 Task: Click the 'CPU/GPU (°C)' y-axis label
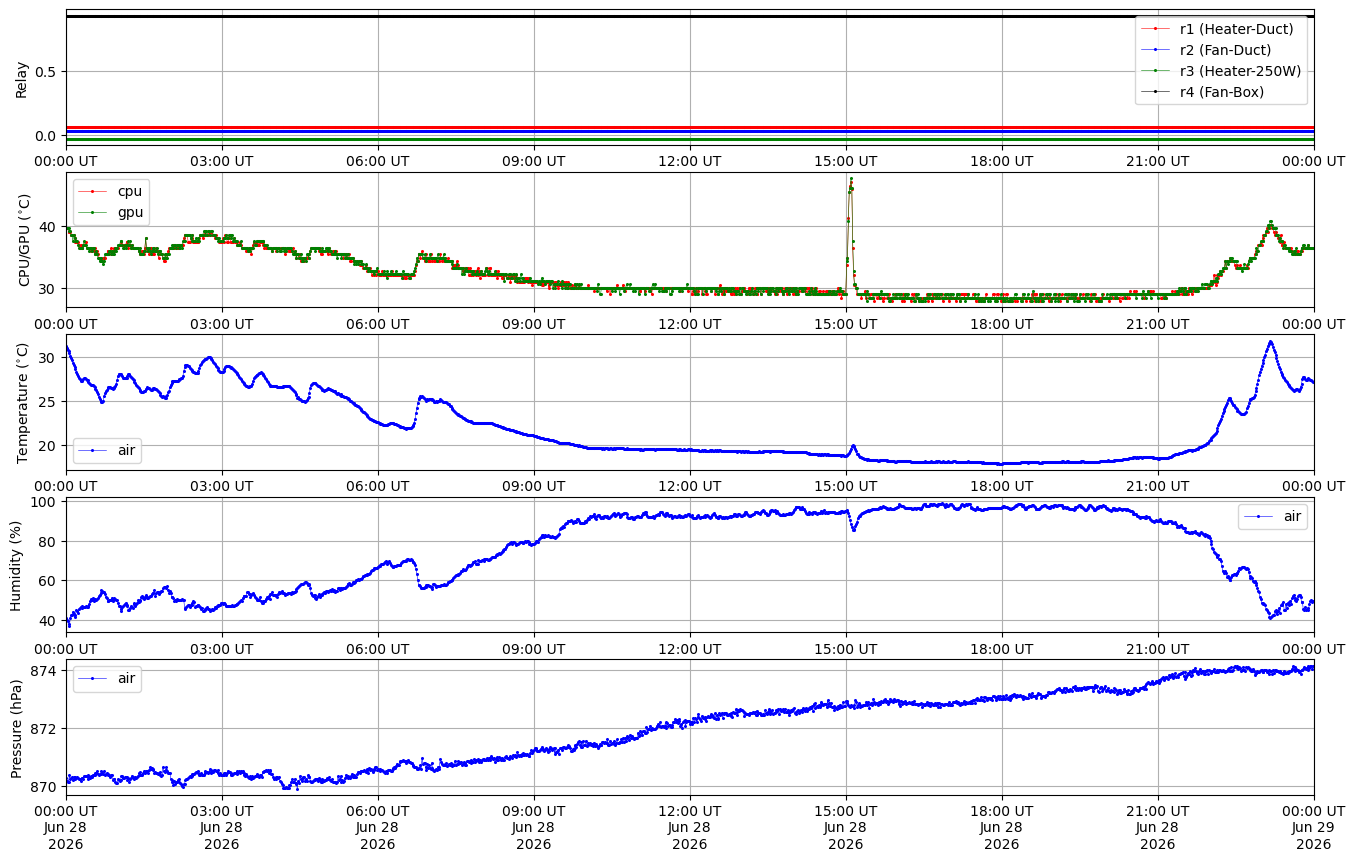tap(25, 240)
